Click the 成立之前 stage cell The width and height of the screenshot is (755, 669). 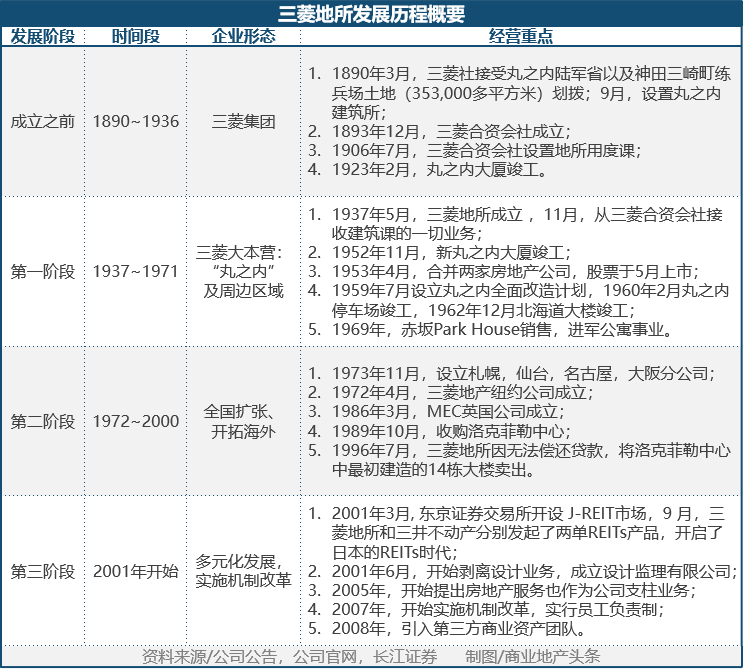point(43,121)
